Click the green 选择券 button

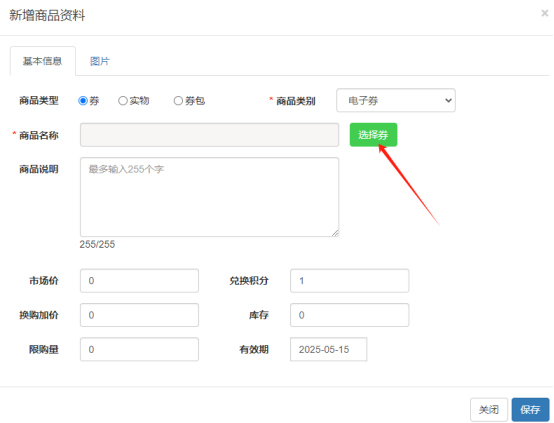tap(373, 135)
